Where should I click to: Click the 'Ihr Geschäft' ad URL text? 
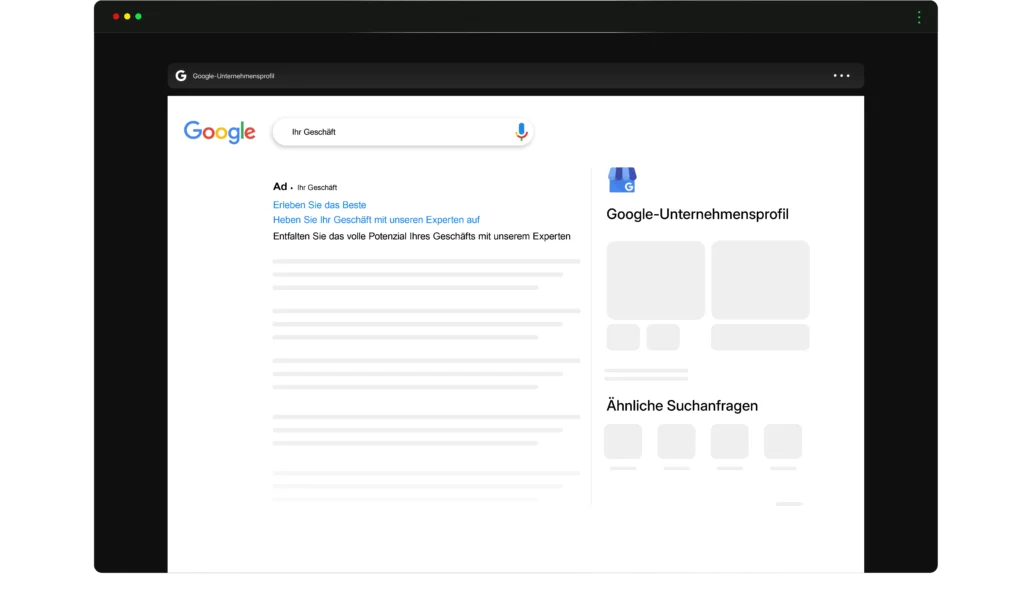[x=316, y=187]
